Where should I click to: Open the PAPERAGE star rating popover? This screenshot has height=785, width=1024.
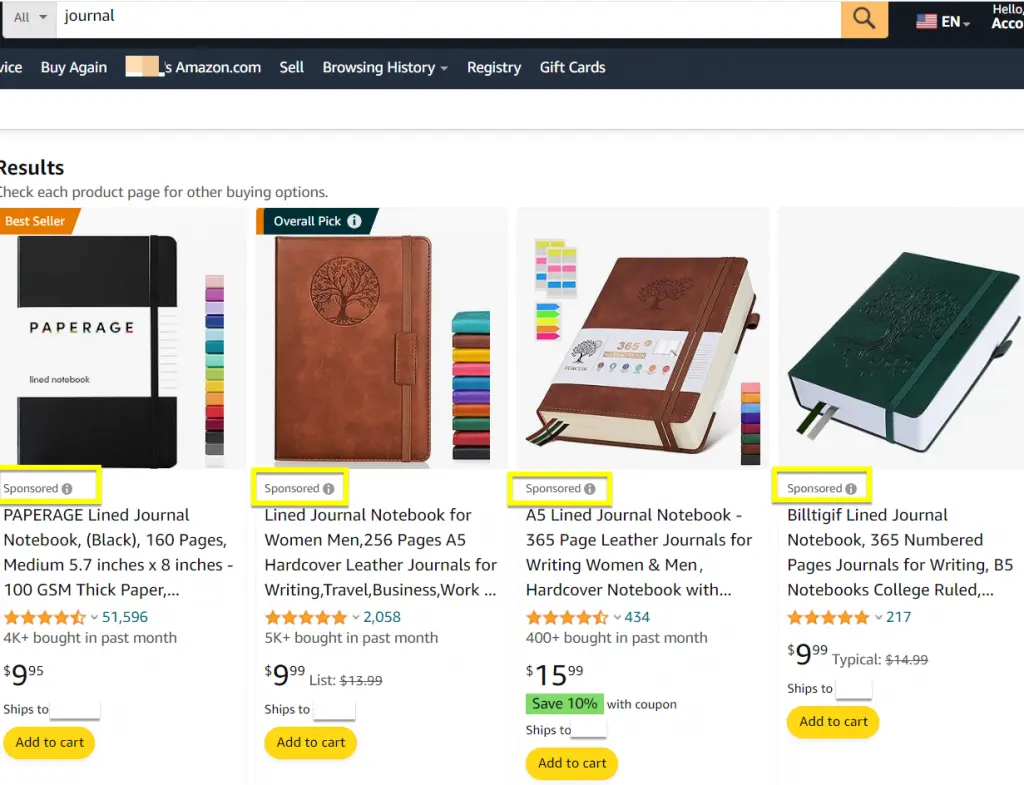(x=44, y=617)
